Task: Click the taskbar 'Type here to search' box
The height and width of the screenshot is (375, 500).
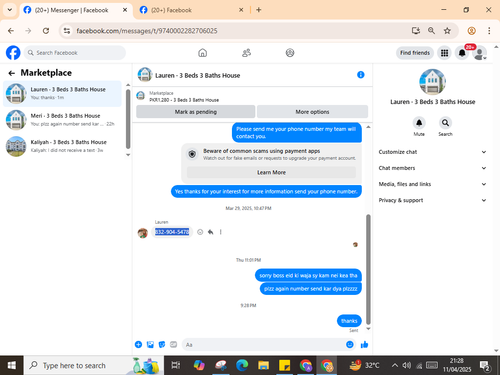Action: (94, 365)
